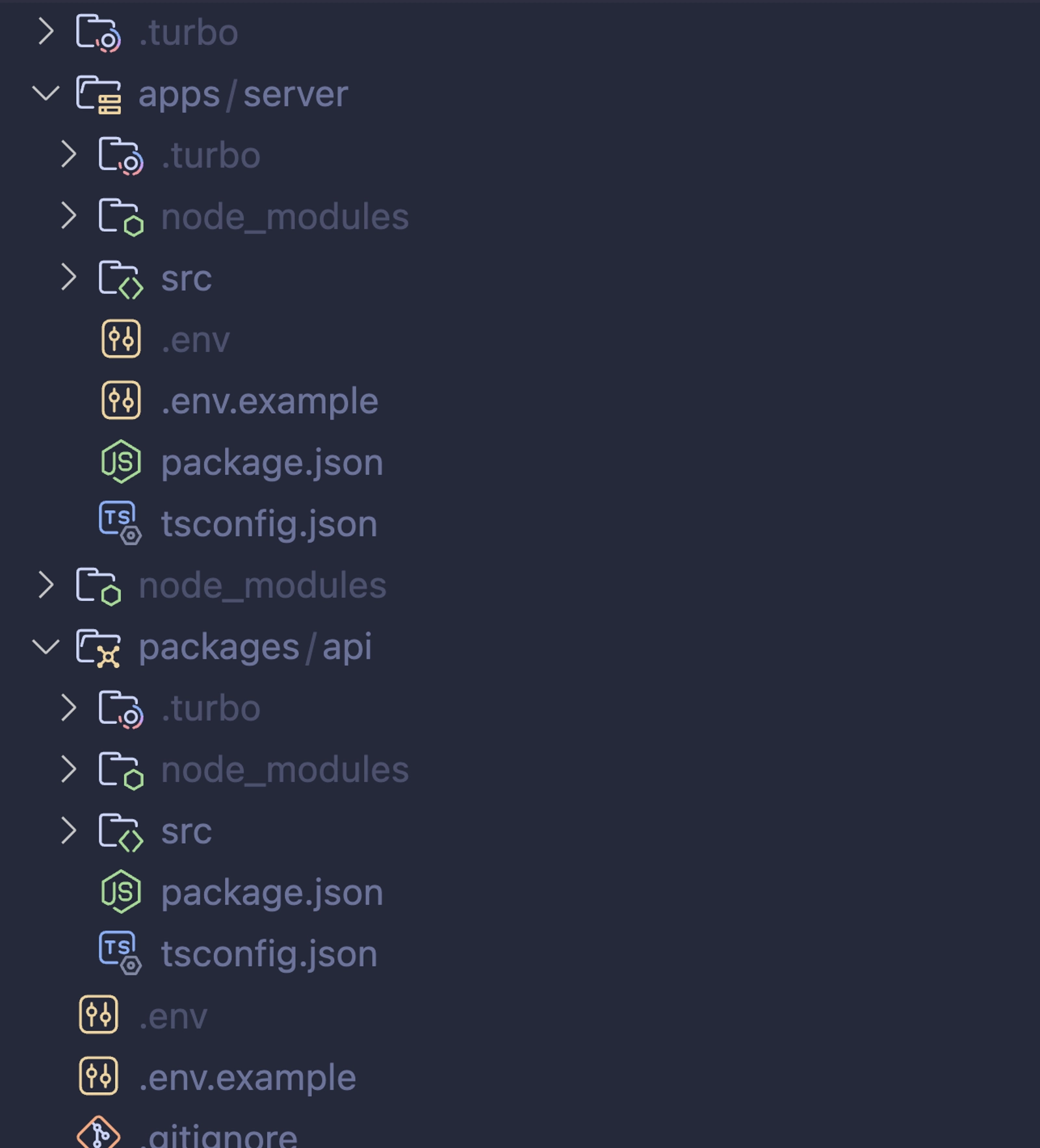Select node_modules folder under packages/api
The height and width of the screenshot is (1148, 1040).
[285, 769]
